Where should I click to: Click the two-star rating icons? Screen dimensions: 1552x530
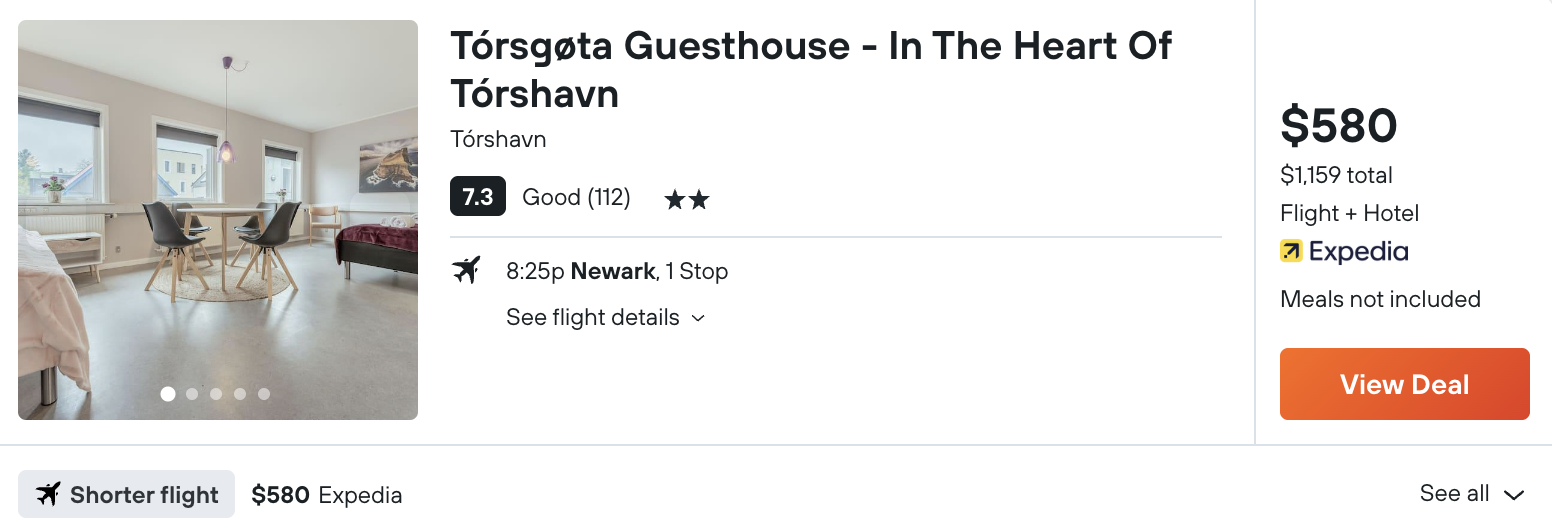pyautogui.click(x=687, y=200)
